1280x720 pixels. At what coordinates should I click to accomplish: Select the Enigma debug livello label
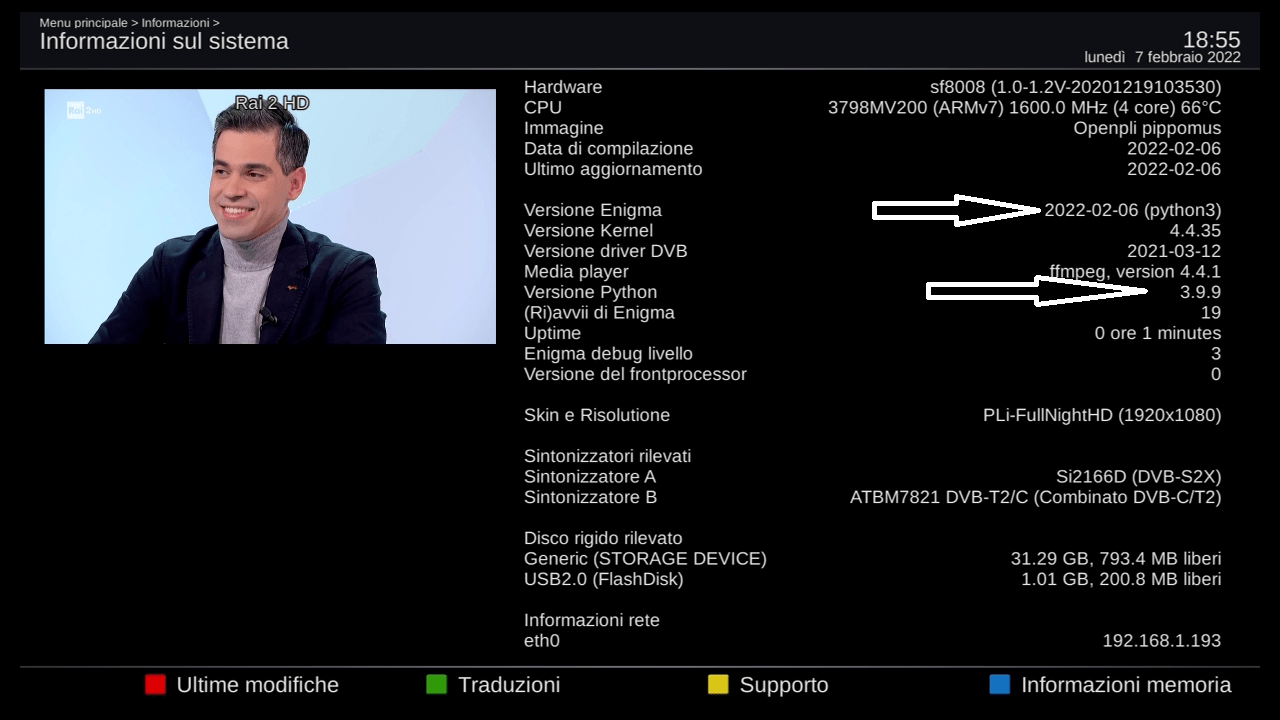coord(608,354)
